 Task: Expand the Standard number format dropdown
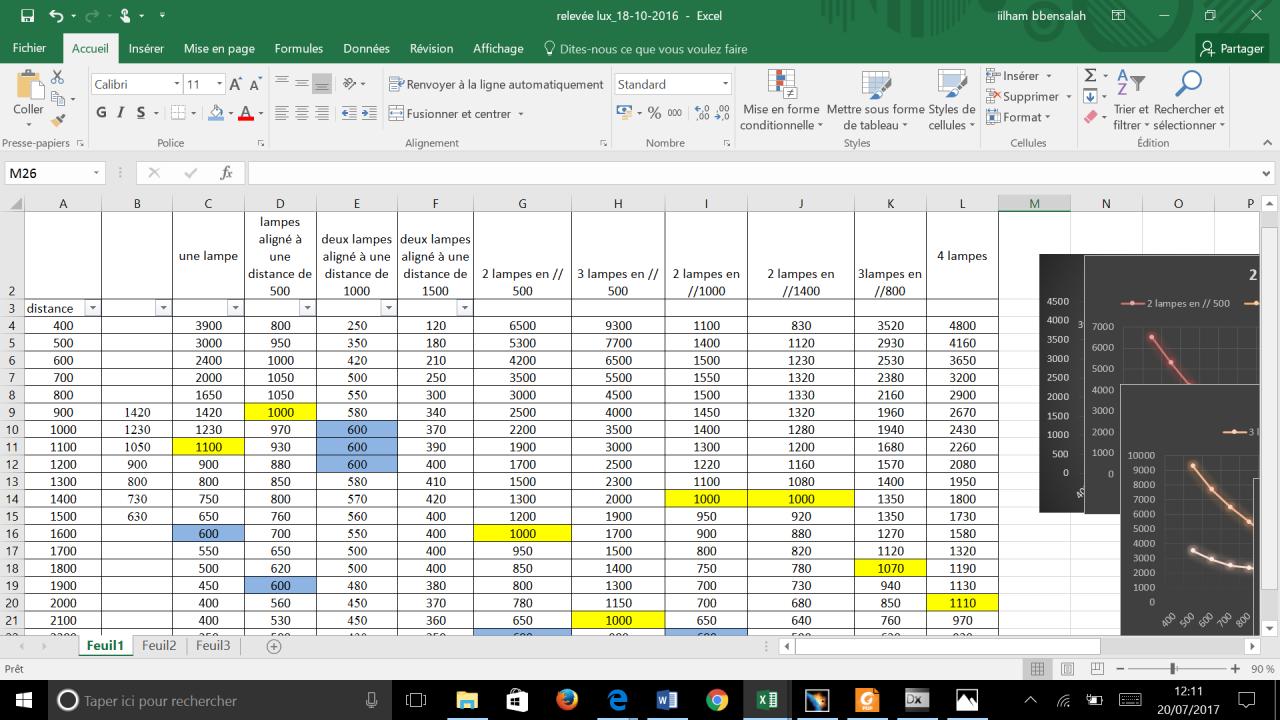coord(725,85)
